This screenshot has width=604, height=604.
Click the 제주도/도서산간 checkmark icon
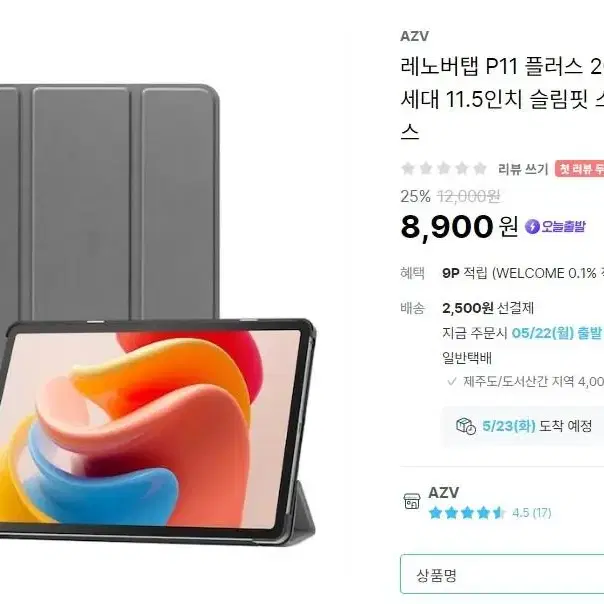tap(451, 382)
